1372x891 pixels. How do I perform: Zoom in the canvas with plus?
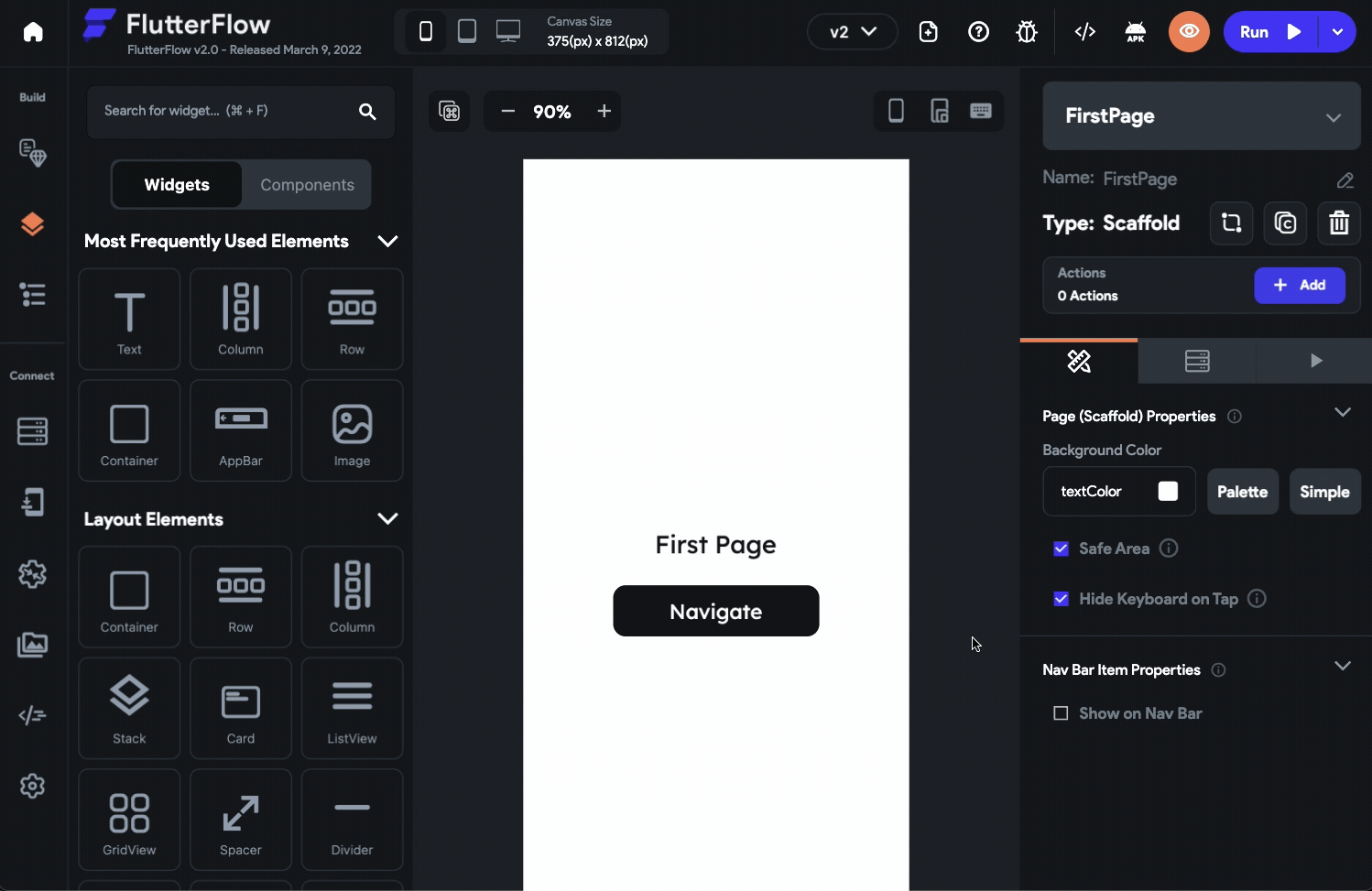tap(604, 111)
